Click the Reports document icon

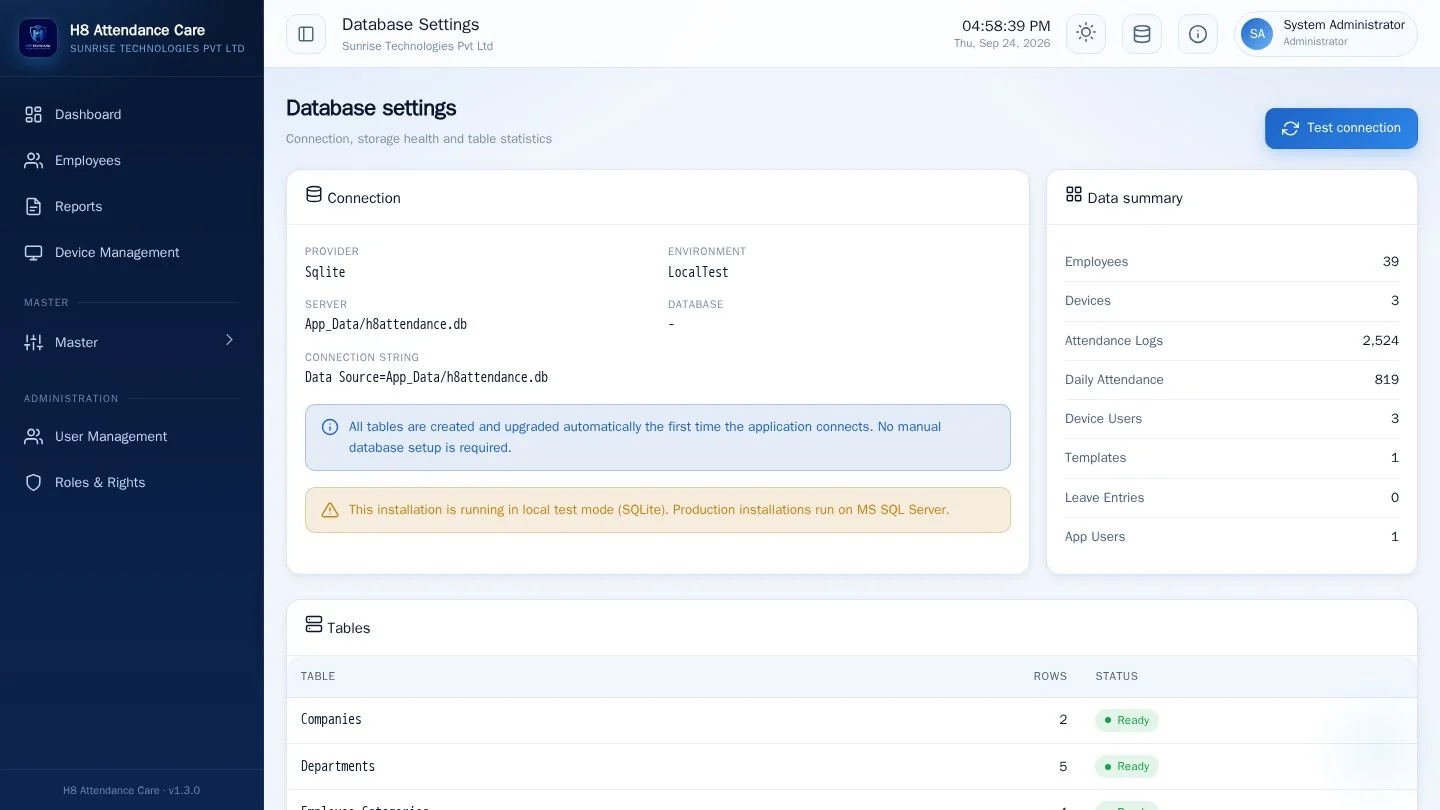(34, 206)
